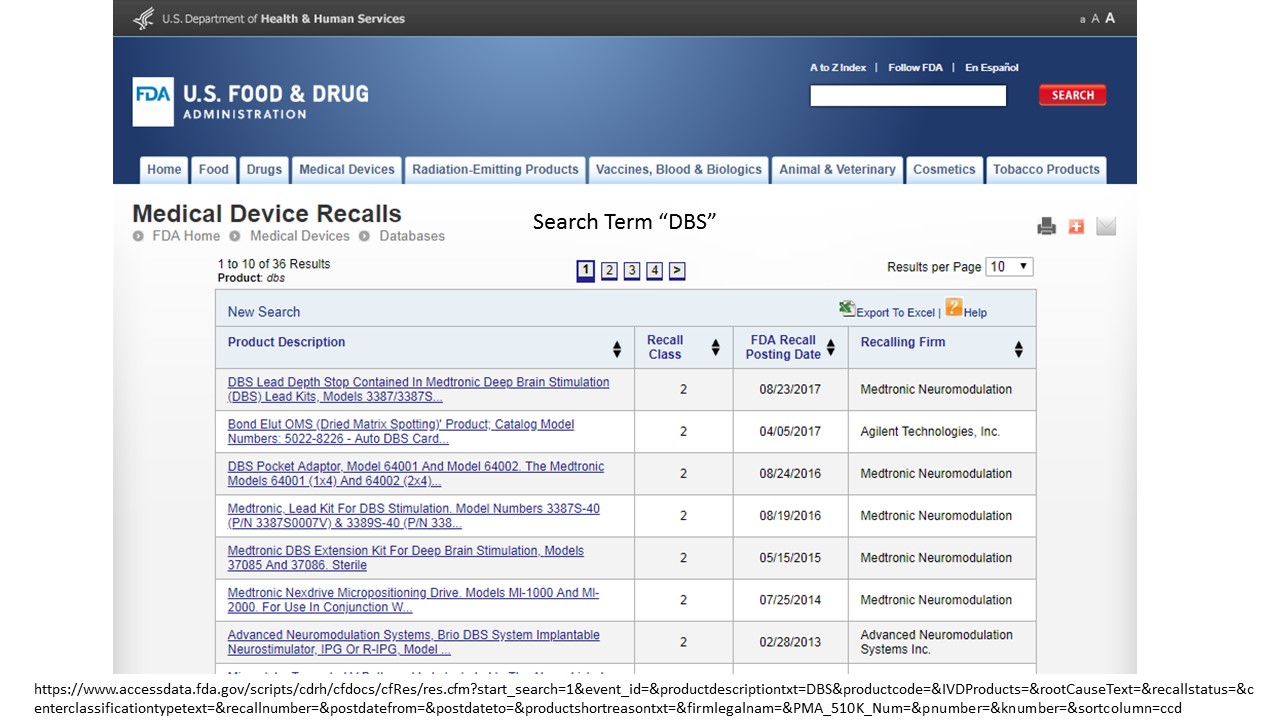Select results page 1
Screen dimensions: 1280x720
[586, 270]
